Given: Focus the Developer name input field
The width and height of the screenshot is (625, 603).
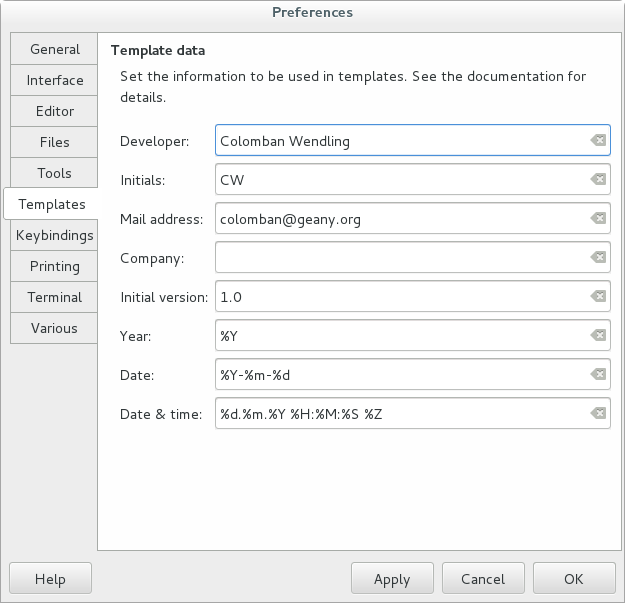Looking at the screenshot, I should (400, 141).
